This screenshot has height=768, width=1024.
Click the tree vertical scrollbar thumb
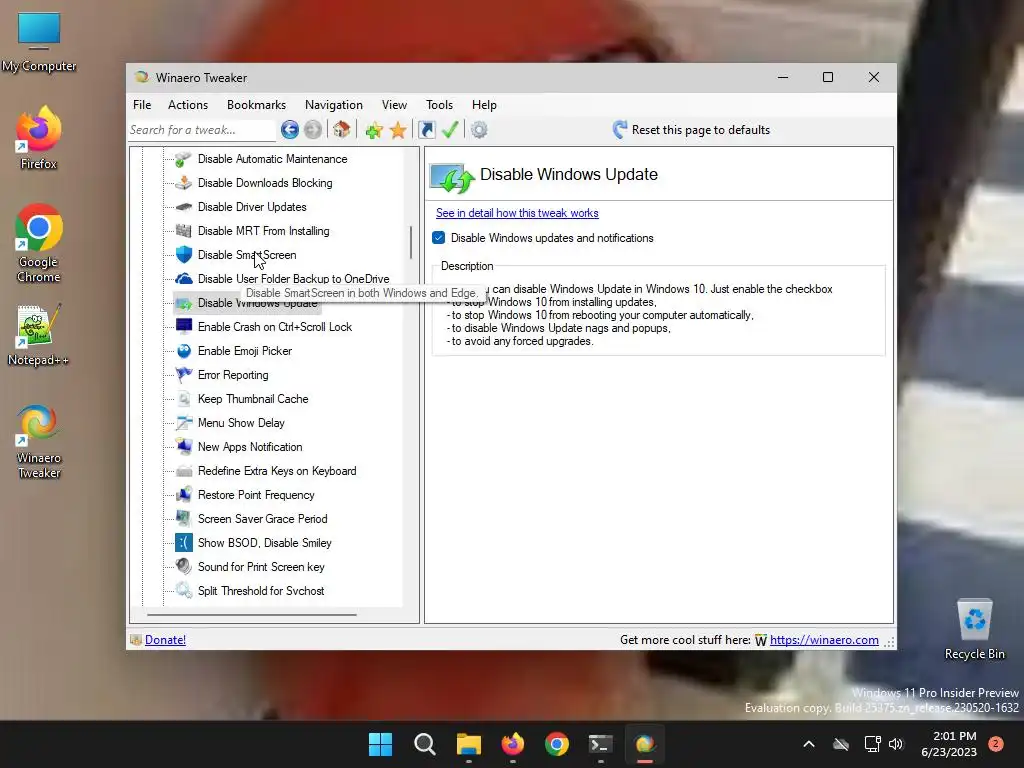(411, 242)
